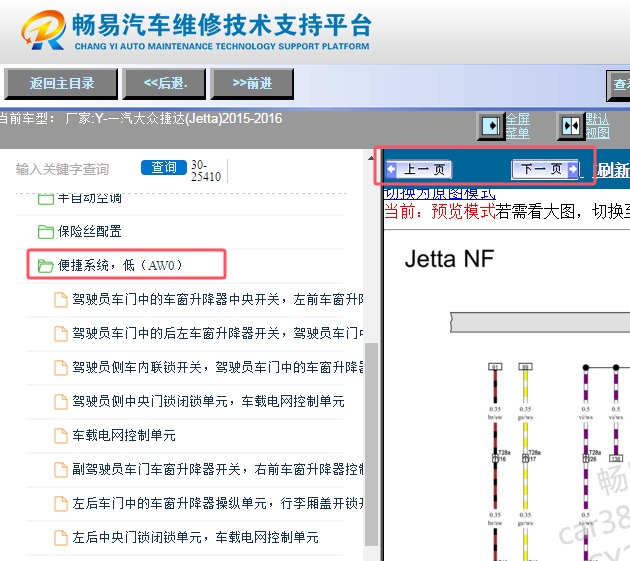The height and width of the screenshot is (561, 630).
Task: Open 驾驶员侧车内联锁开关 document
Action: (217, 367)
